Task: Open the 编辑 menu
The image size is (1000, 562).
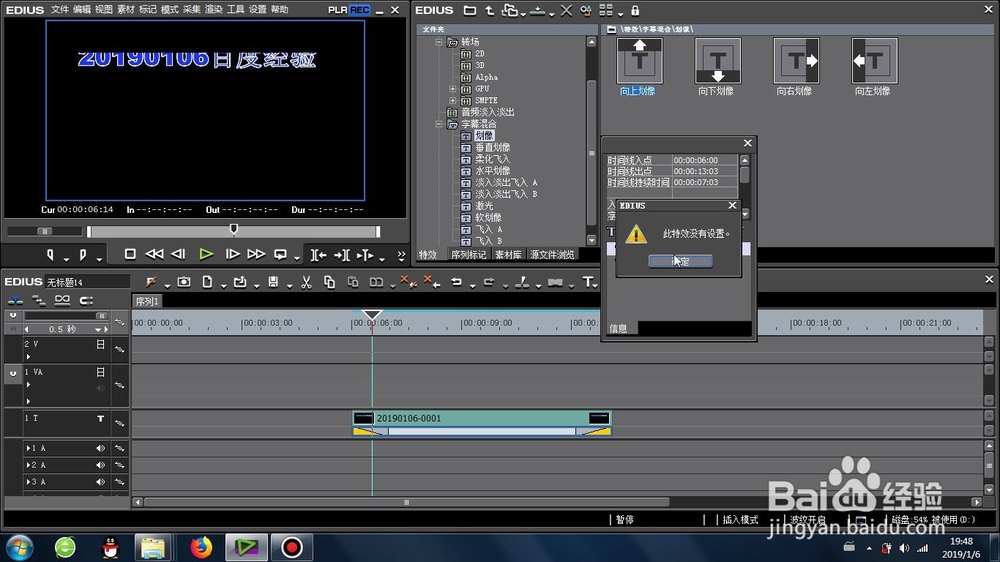Action: tap(82, 10)
